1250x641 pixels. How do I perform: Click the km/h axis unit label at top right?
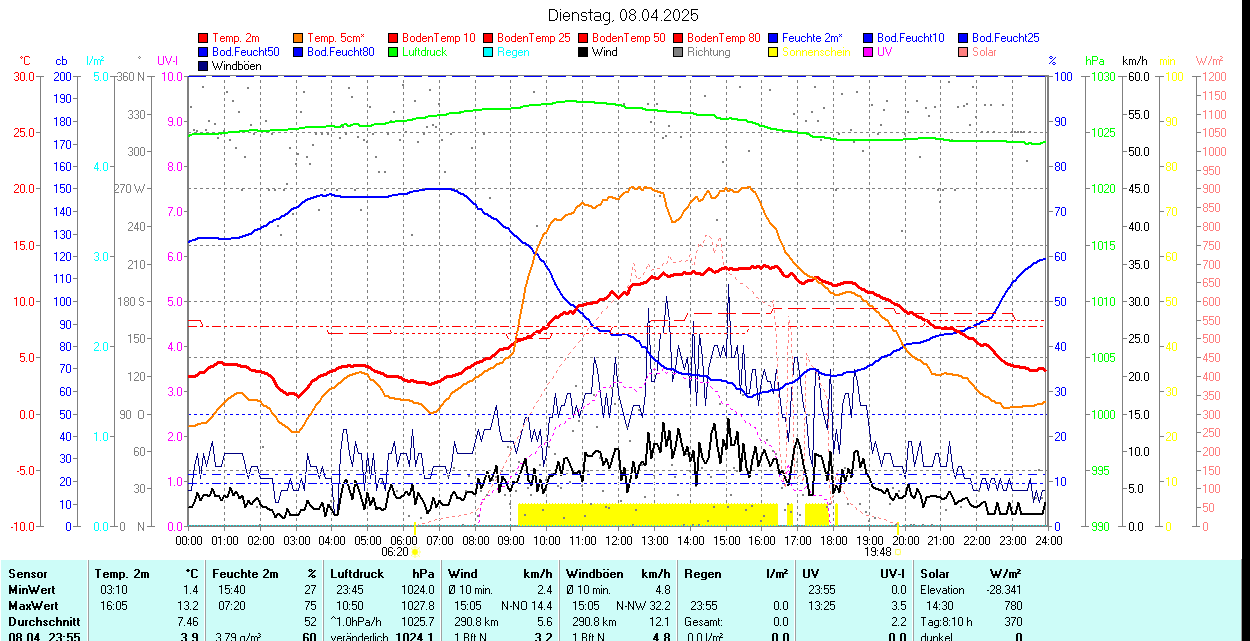point(1134,62)
